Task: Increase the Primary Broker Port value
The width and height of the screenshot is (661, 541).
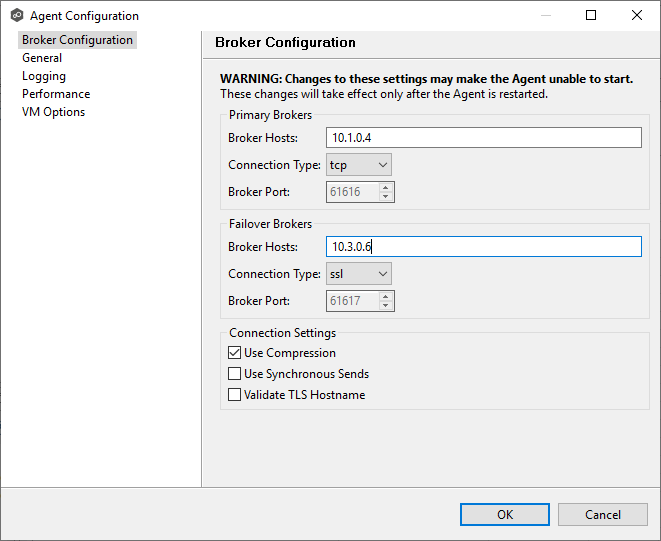Action: click(386, 187)
